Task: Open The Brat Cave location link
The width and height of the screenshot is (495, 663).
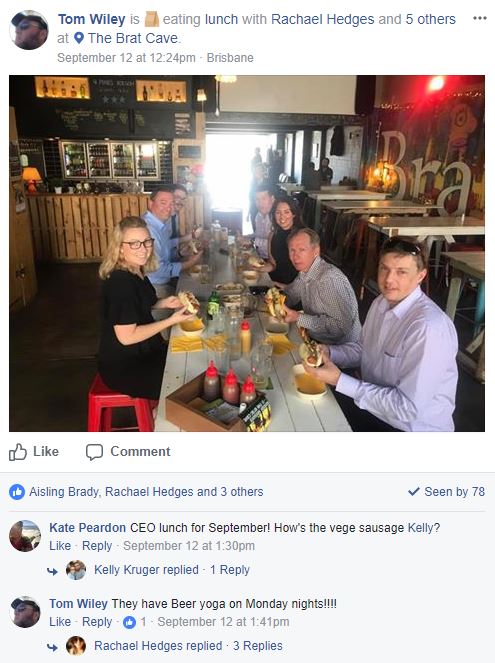Action: 134,38
